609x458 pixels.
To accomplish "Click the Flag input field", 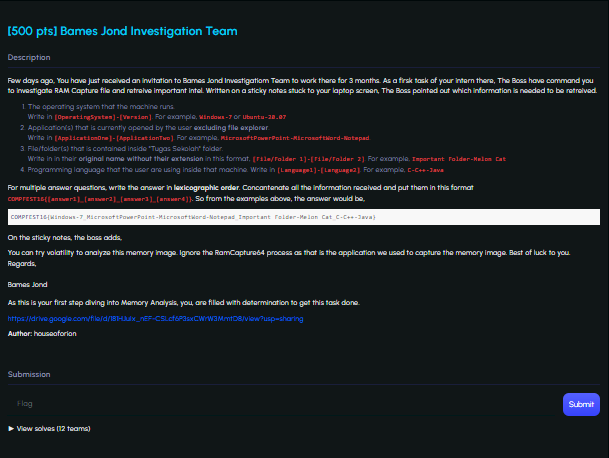I will [282, 403].
